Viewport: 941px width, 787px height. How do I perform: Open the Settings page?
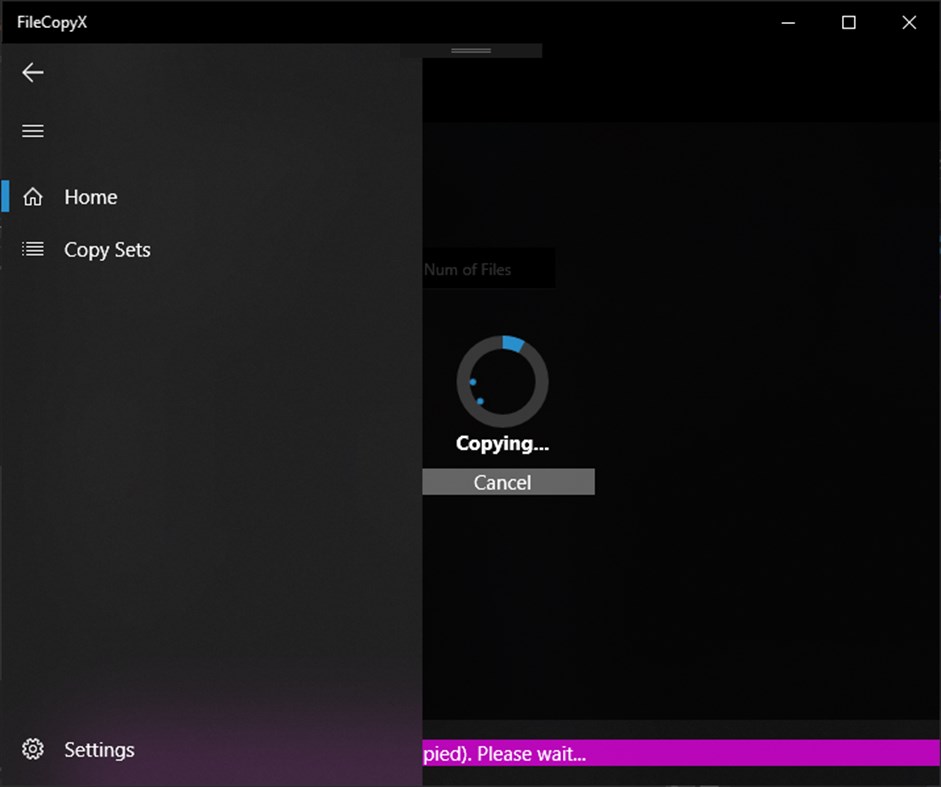click(x=99, y=749)
